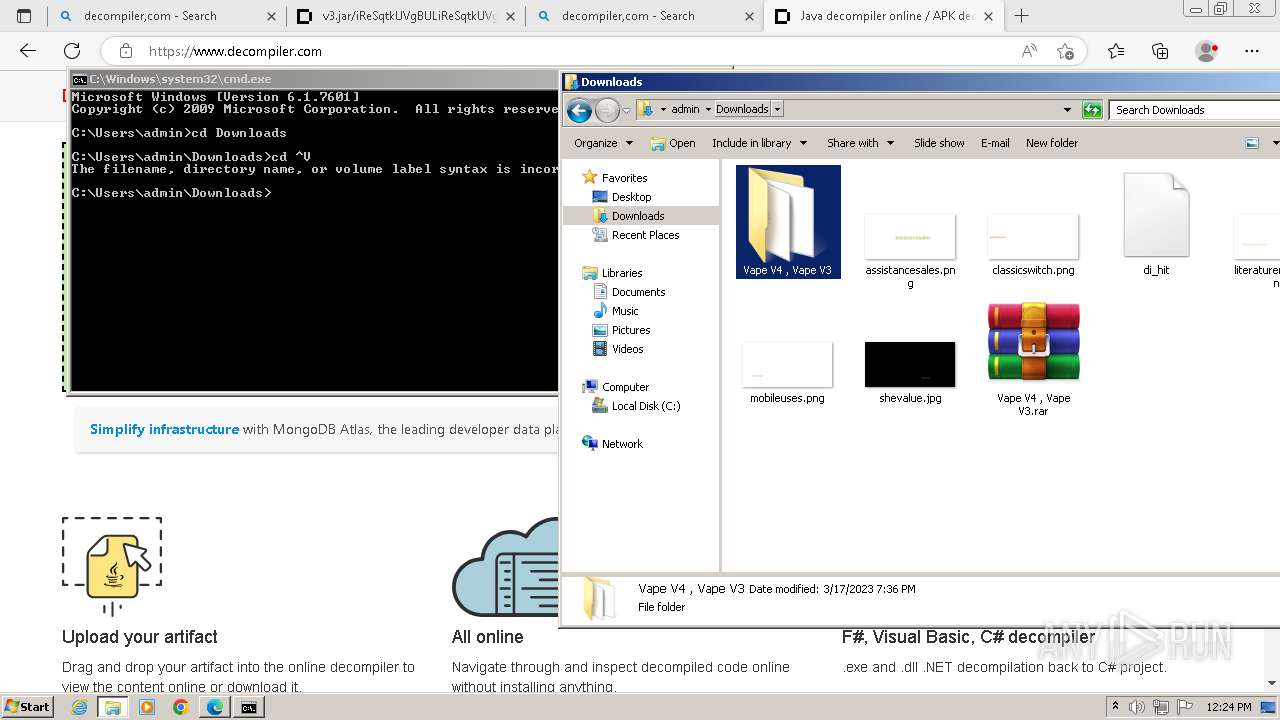Change view using the views icon
This screenshot has width=1280, height=720.
[1251, 143]
